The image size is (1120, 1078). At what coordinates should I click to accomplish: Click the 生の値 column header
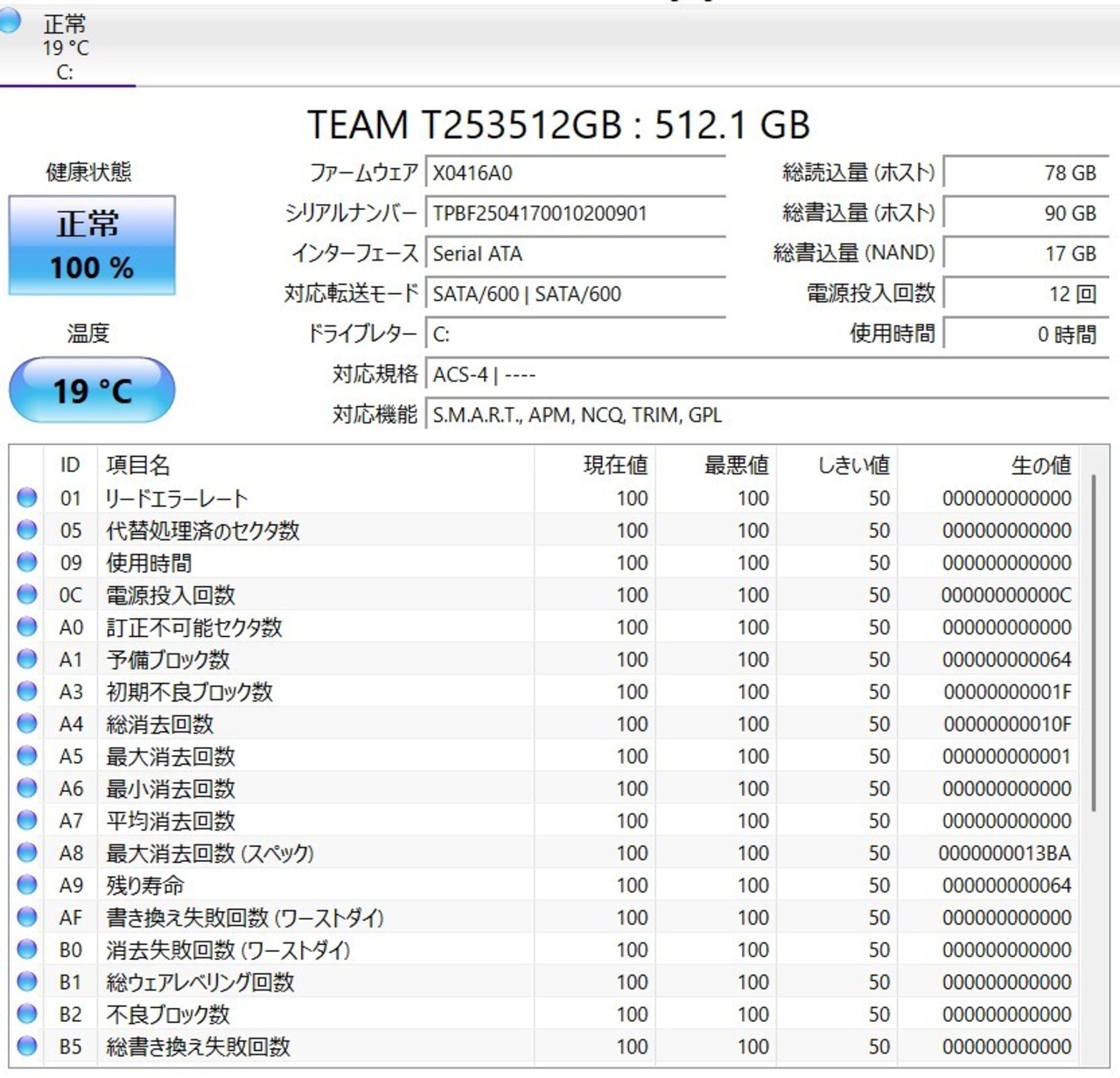point(1039,465)
